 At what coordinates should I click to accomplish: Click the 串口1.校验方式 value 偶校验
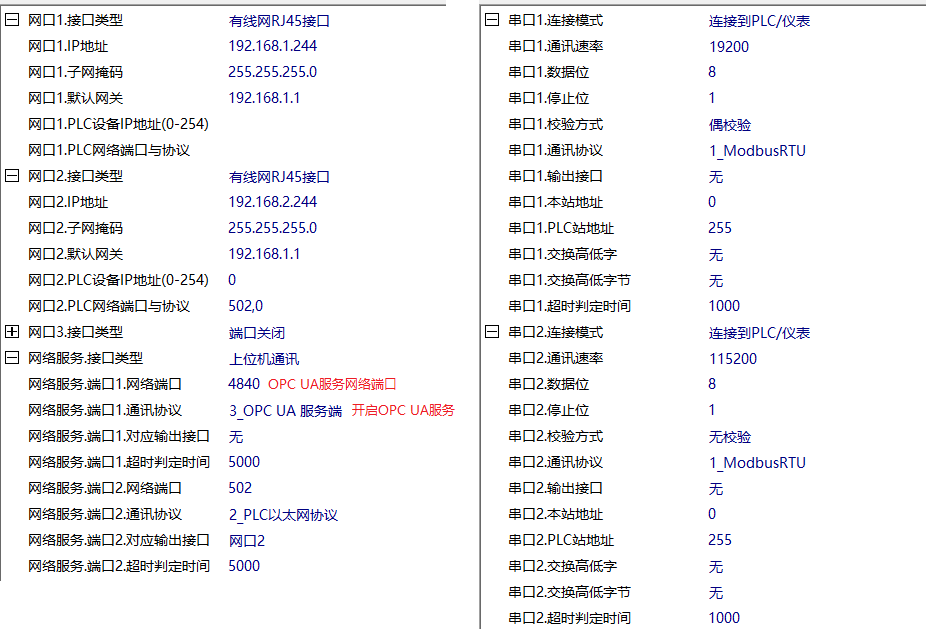pos(730,125)
